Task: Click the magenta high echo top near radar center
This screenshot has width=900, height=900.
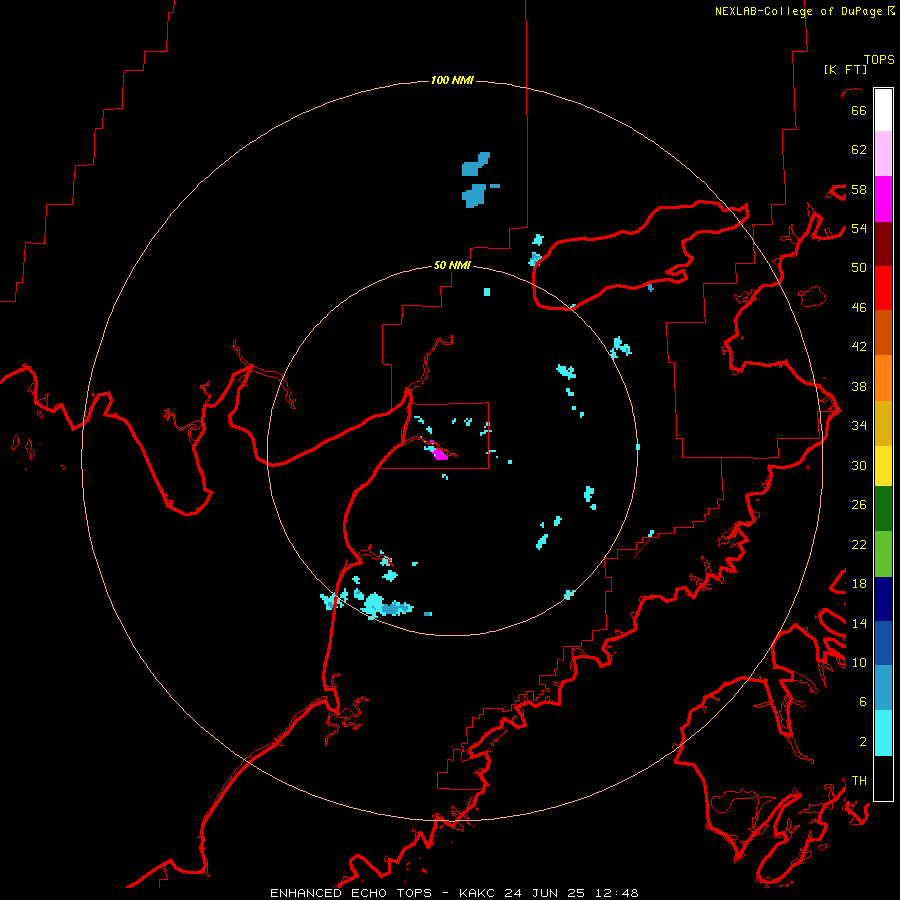Action: (x=439, y=453)
